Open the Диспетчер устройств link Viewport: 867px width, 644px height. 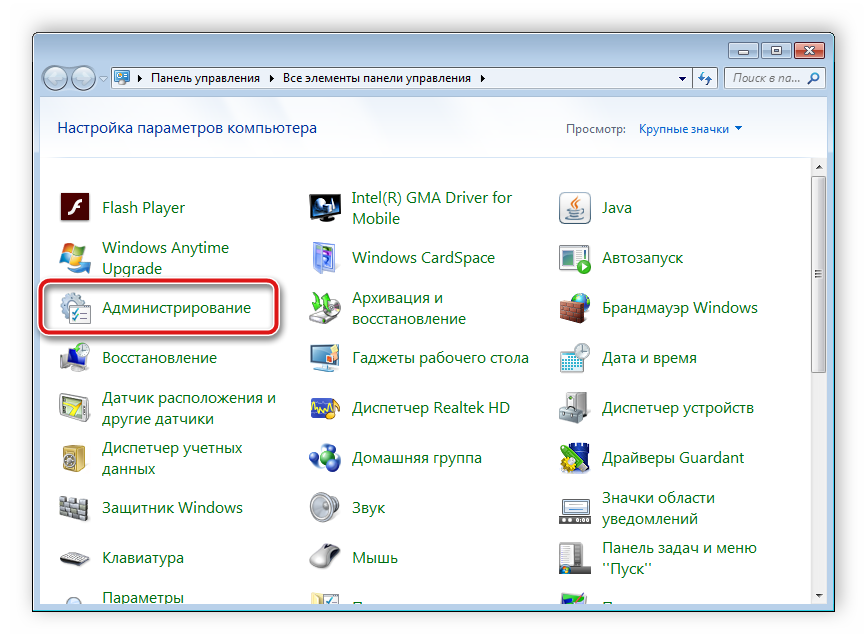click(x=677, y=408)
